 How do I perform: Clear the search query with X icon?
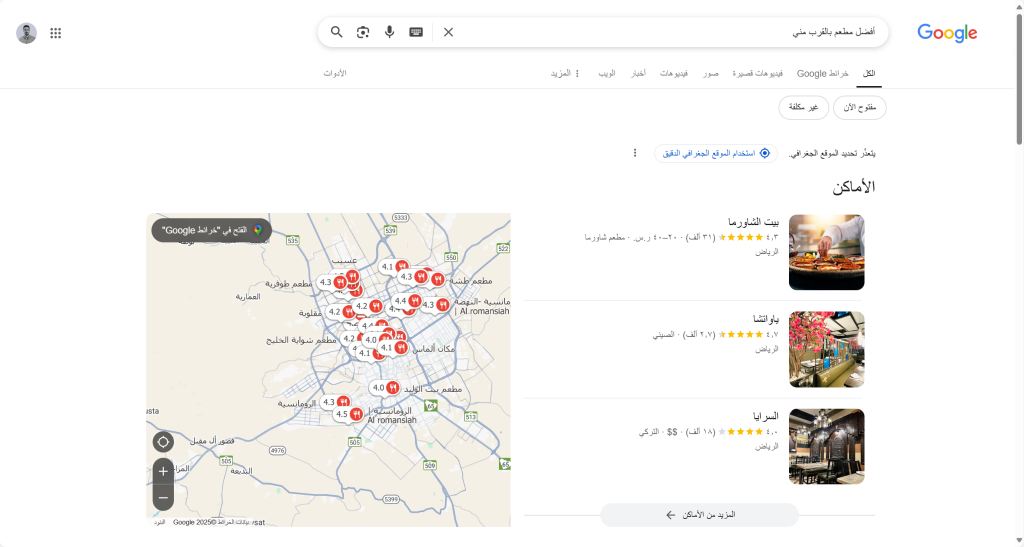448,32
